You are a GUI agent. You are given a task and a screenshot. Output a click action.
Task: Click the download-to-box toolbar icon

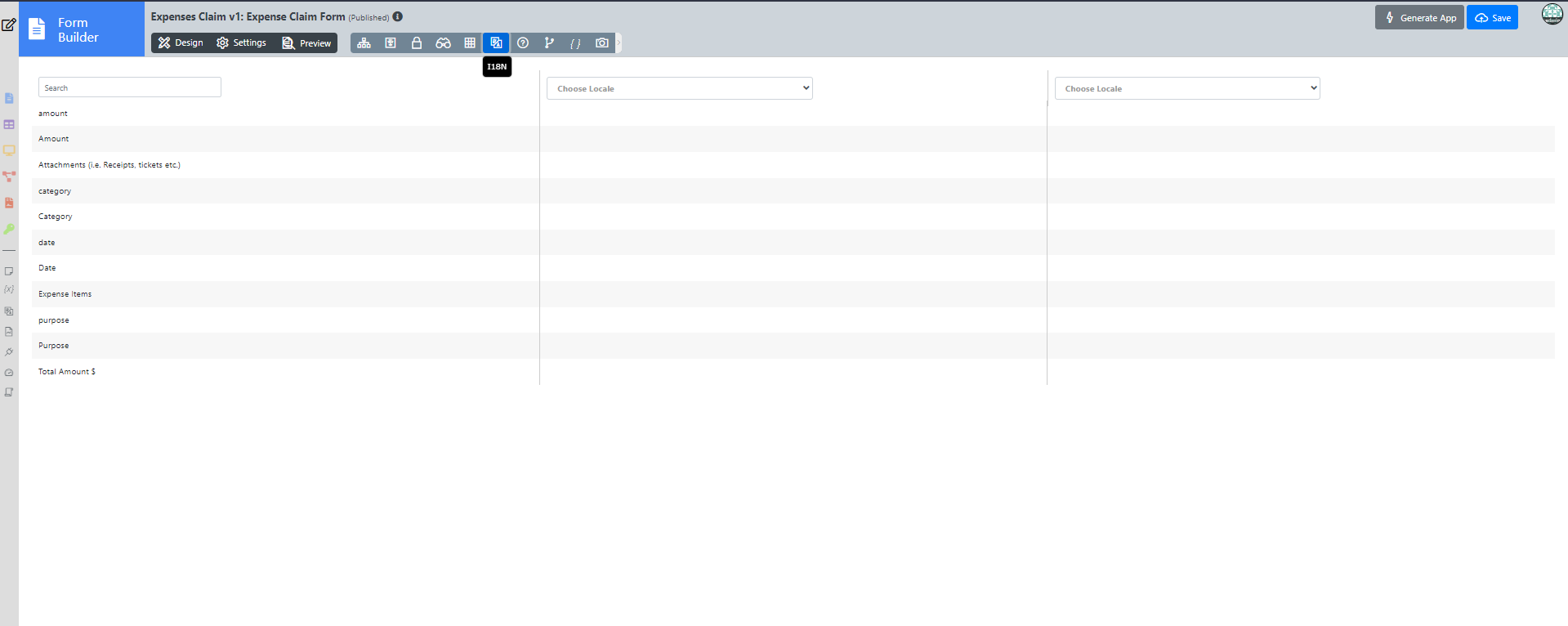pos(391,43)
